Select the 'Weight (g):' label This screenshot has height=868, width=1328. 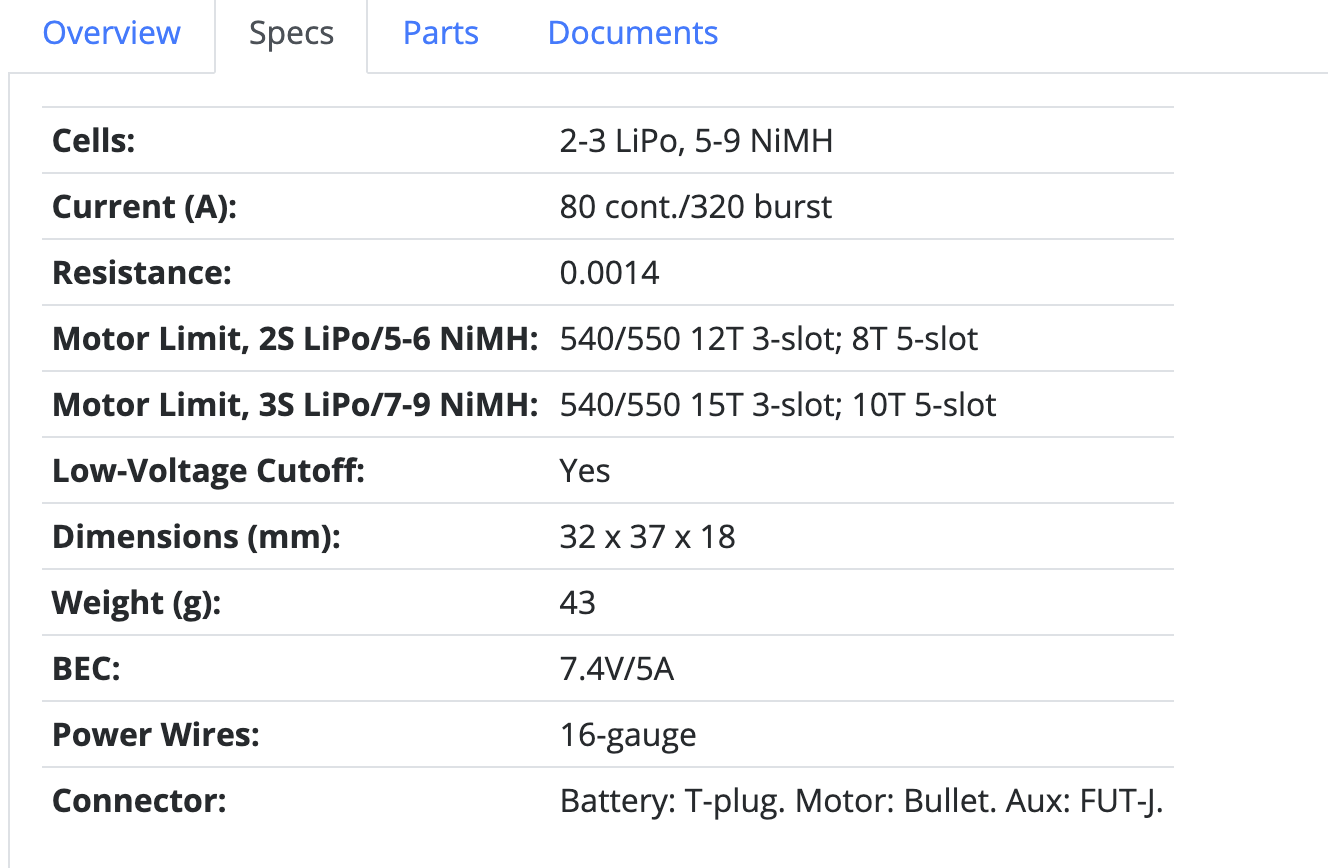pos(136,603)
